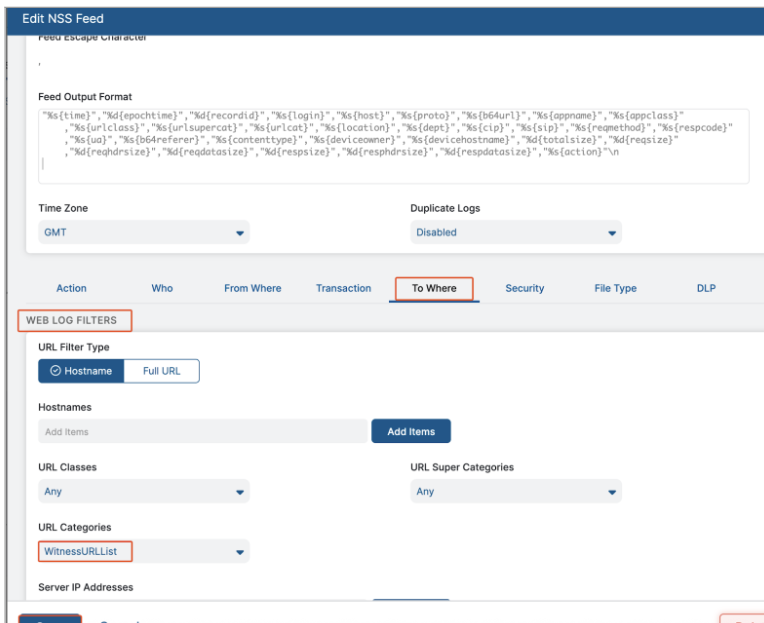Click the URL Filter Type label
Screen dimensions: 764x623
[x=74, y=347]
